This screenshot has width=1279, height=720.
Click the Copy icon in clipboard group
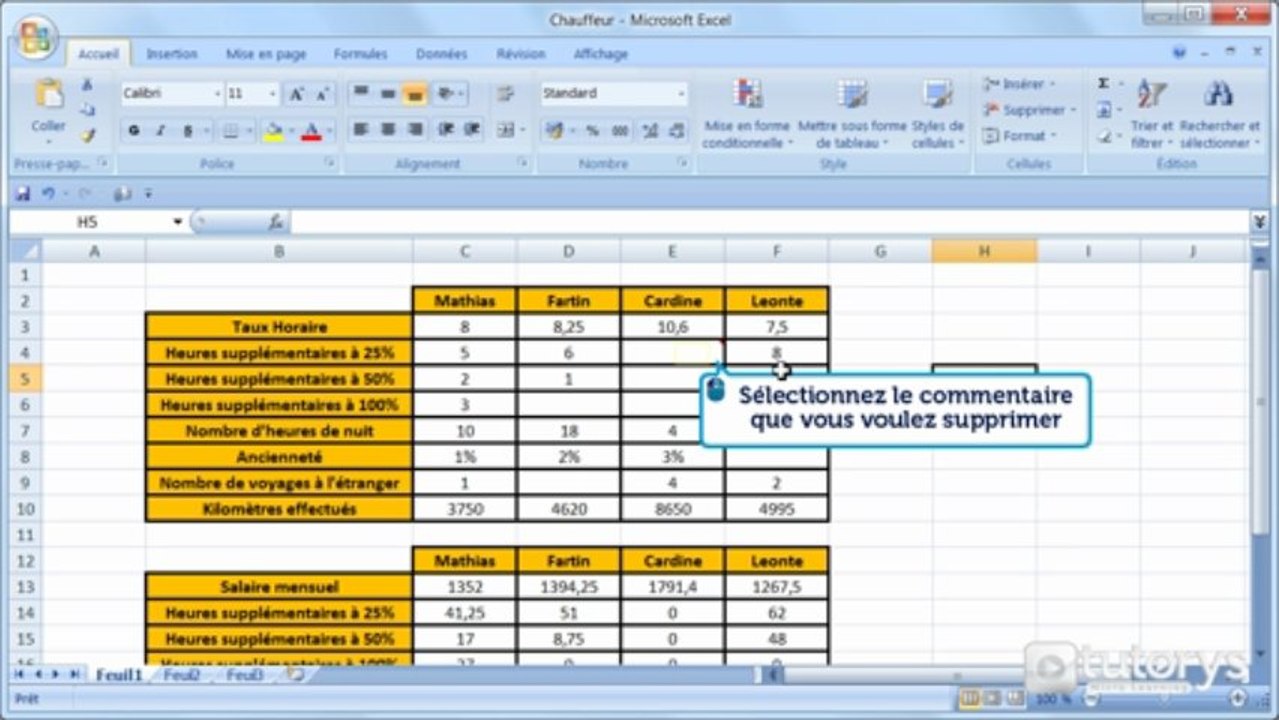(87, 110)
